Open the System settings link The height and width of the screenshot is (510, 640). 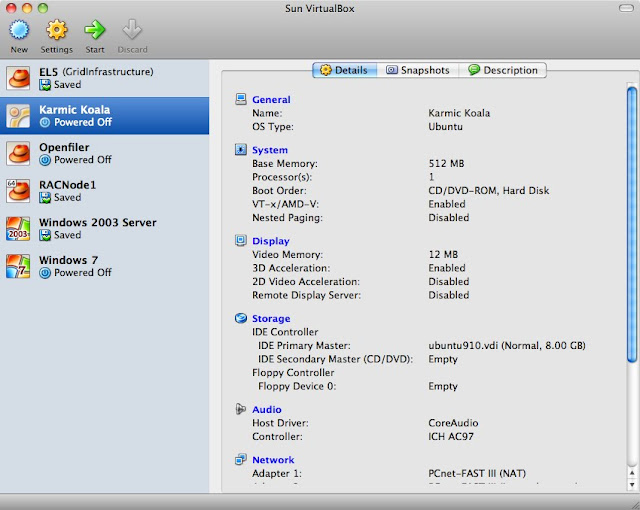point(270,150)
